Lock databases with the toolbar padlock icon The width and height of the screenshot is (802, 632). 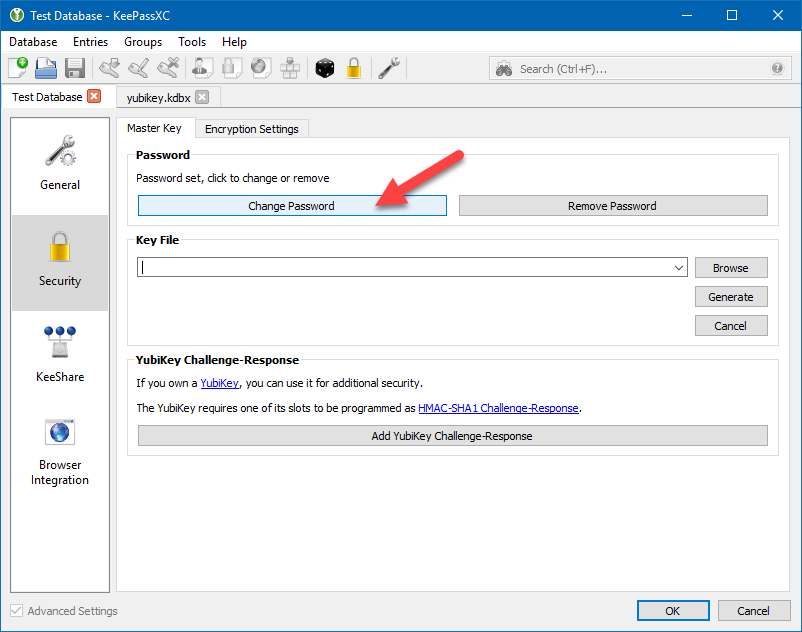click(x=354, y=67)
